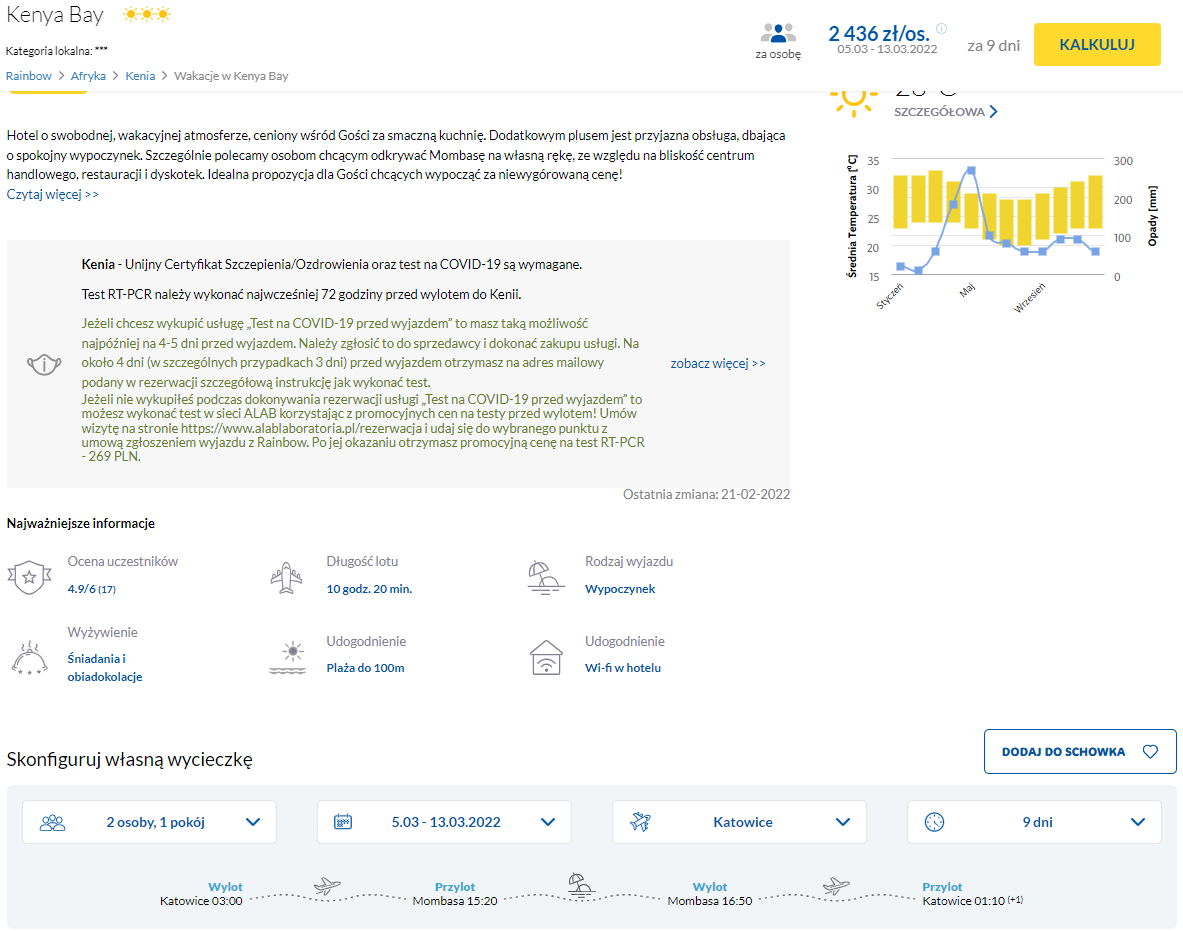1183x931 pixels.
Task: Click the airplane flight duration icon
Action: pyautogui.click(x=287, y=576)
